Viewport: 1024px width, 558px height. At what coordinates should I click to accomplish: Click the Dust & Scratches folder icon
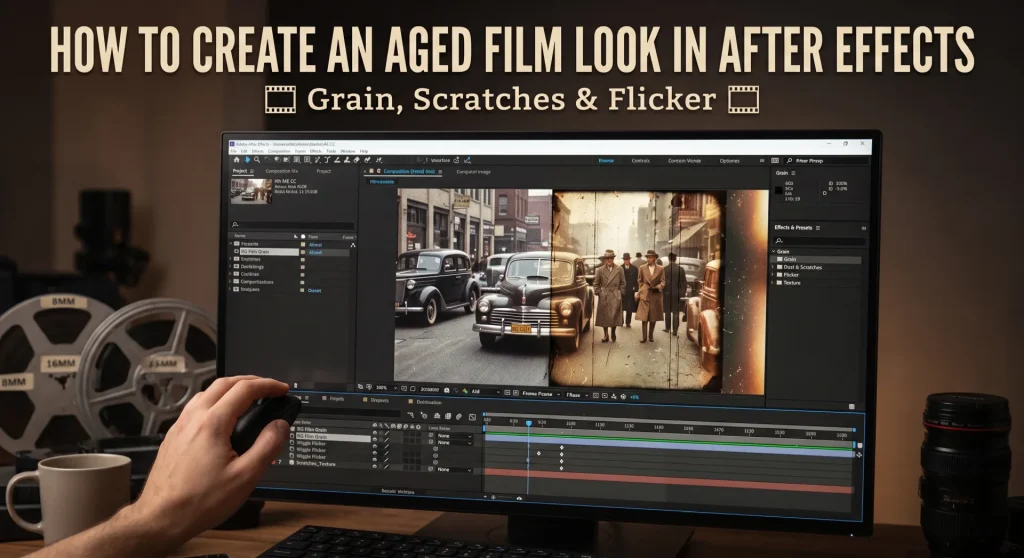click(779, 267)
